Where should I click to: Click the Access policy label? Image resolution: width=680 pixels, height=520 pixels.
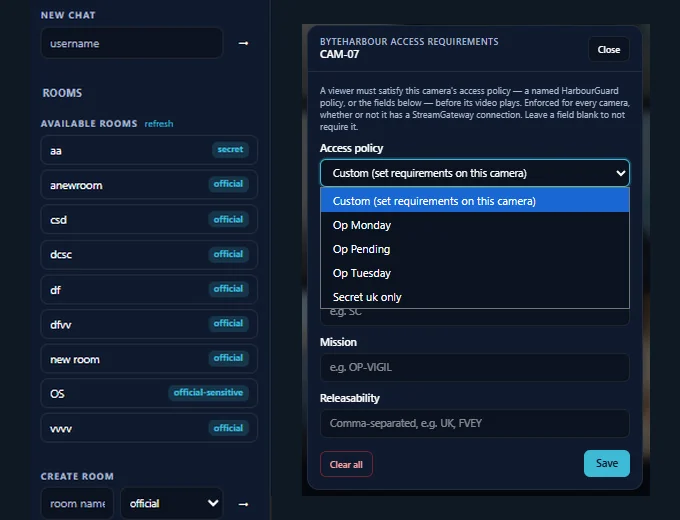point(351,148)
